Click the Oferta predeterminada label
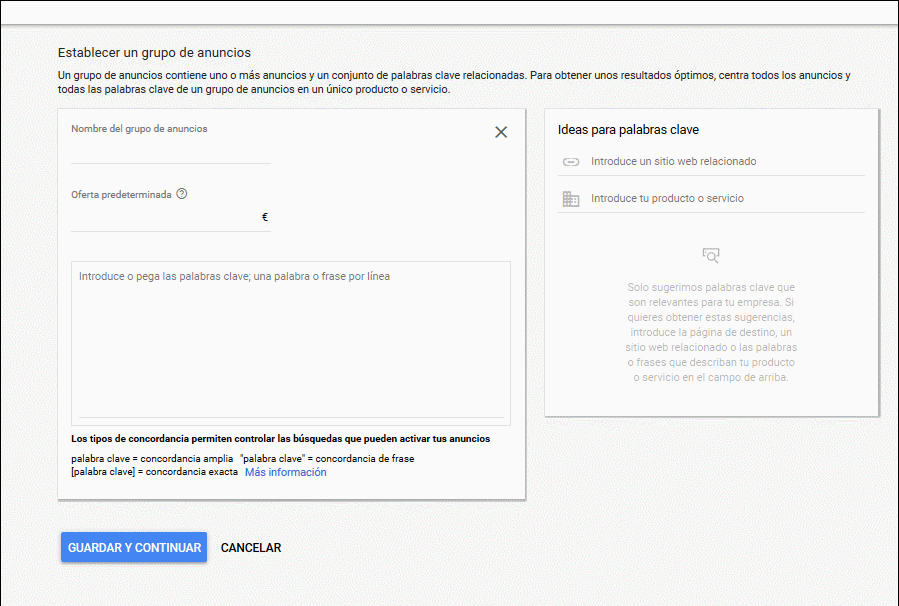 point(122,195)
